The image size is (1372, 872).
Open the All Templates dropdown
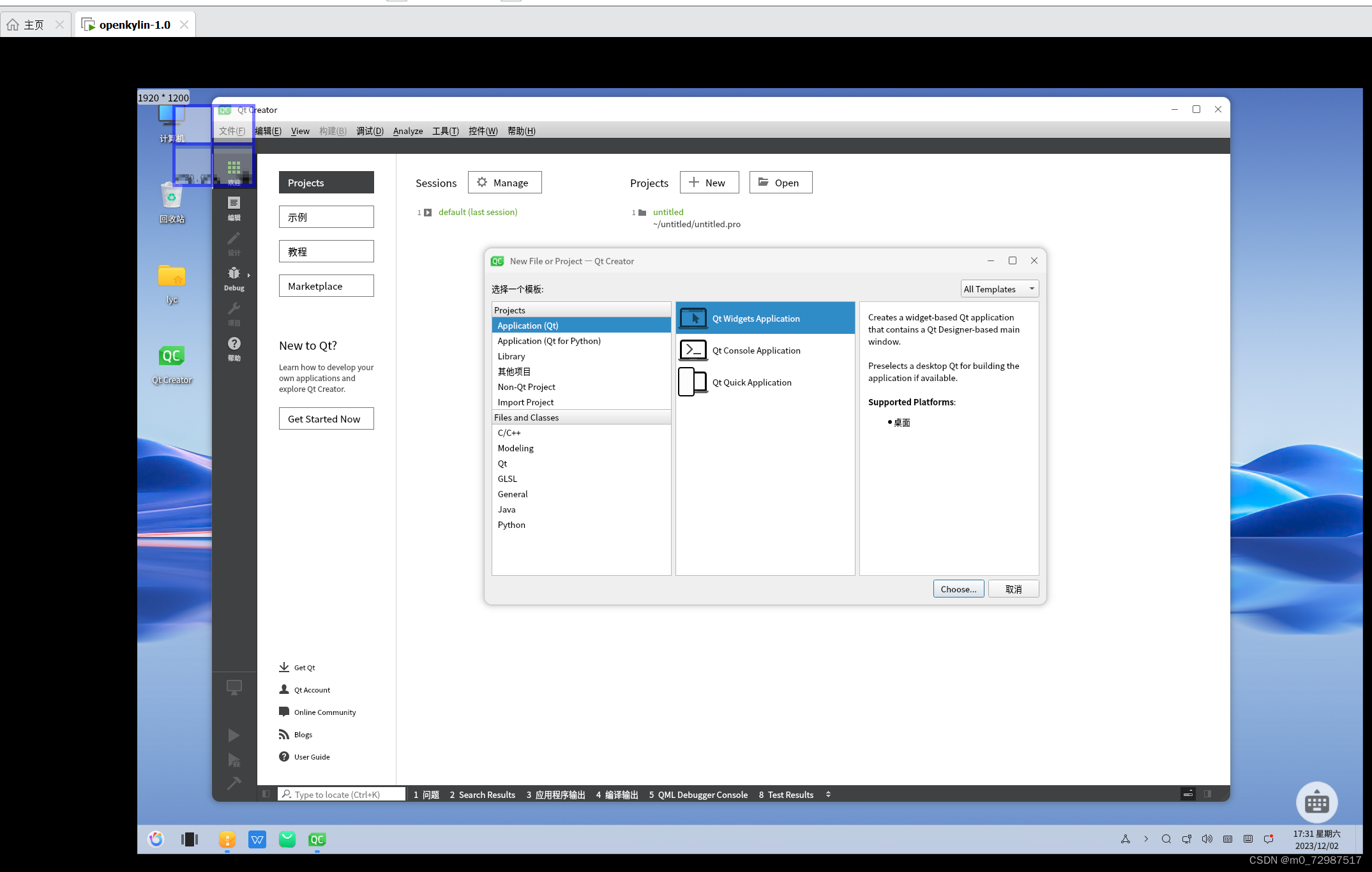pos(999,289)
